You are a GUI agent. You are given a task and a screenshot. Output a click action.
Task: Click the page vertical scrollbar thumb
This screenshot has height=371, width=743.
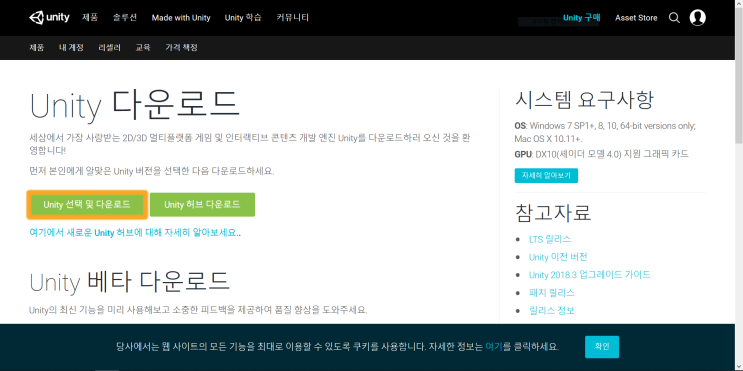[739, 76]
